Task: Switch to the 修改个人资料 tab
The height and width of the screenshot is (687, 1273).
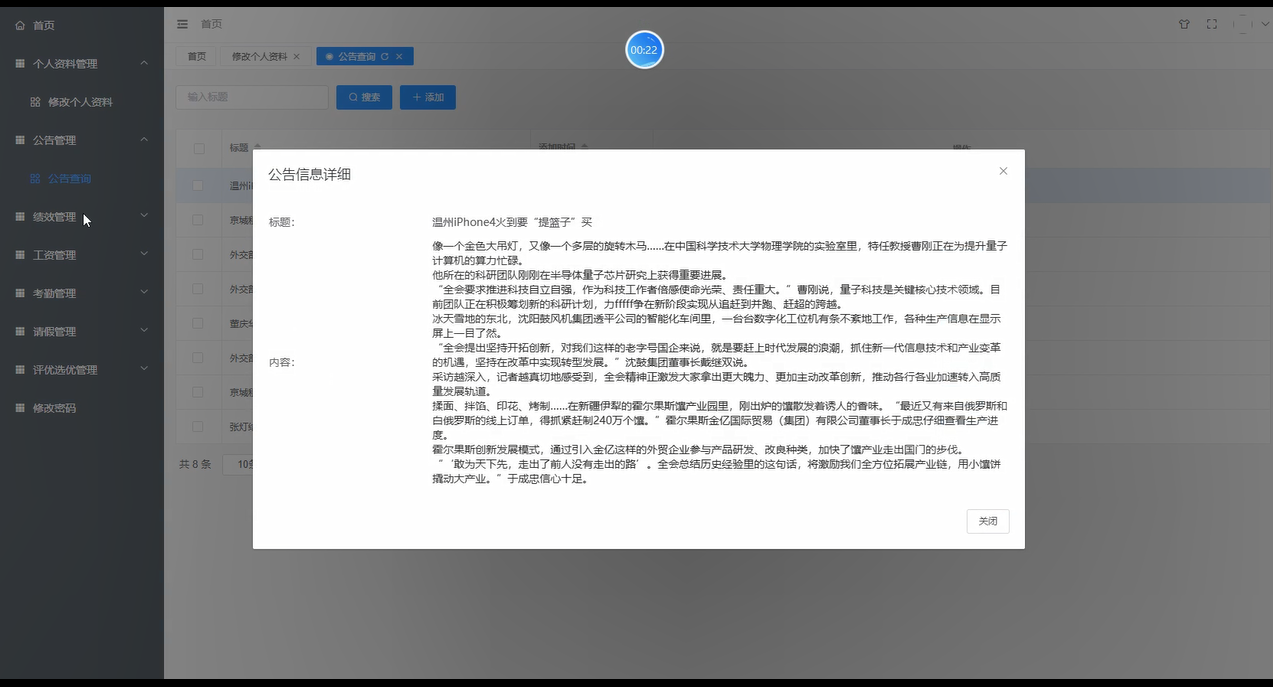Action: click(265, 56)
